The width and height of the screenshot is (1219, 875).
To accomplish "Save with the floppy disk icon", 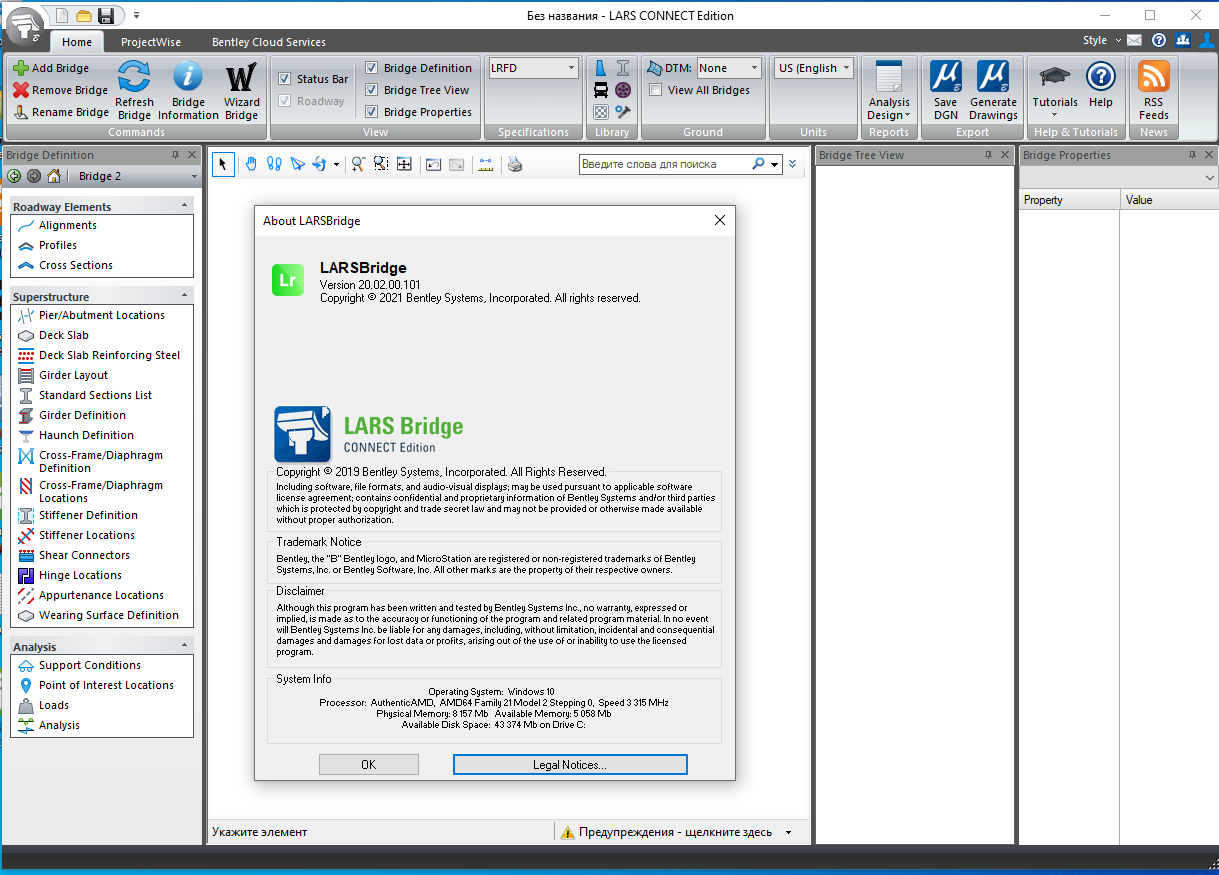I will pyautogui.click(x=106, y=15).
